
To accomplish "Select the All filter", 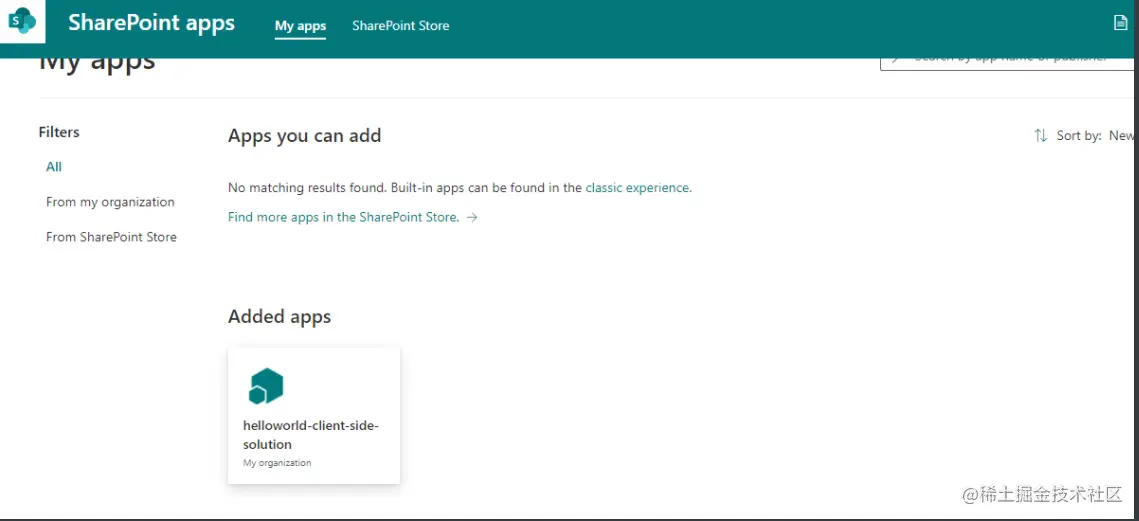I will [54, 166].
